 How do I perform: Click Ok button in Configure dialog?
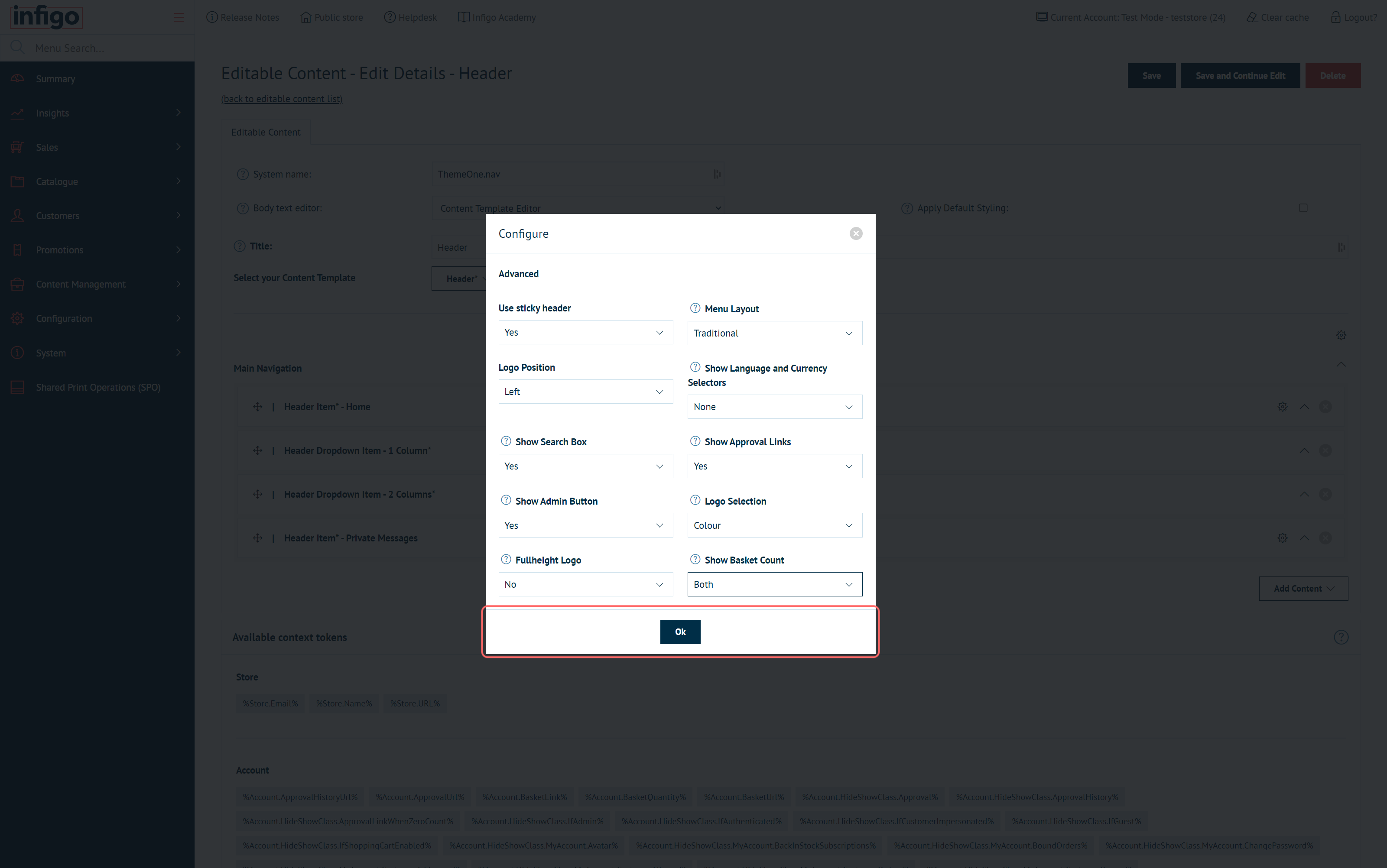tap(680, 632)
